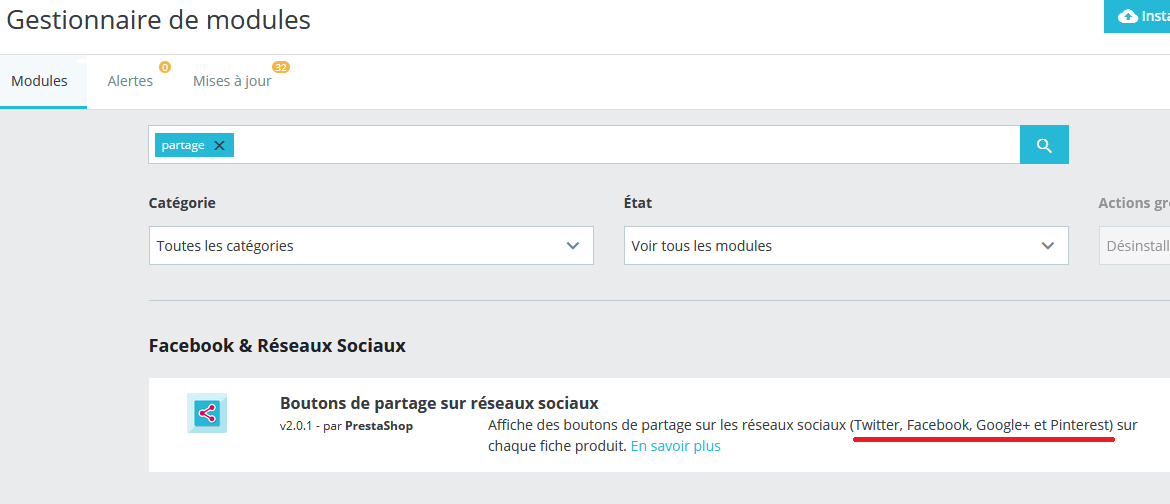Viewport: 1170px width, 504px height.
Task: Click the magnifier search button
Action: click(x=1044, y=145)
